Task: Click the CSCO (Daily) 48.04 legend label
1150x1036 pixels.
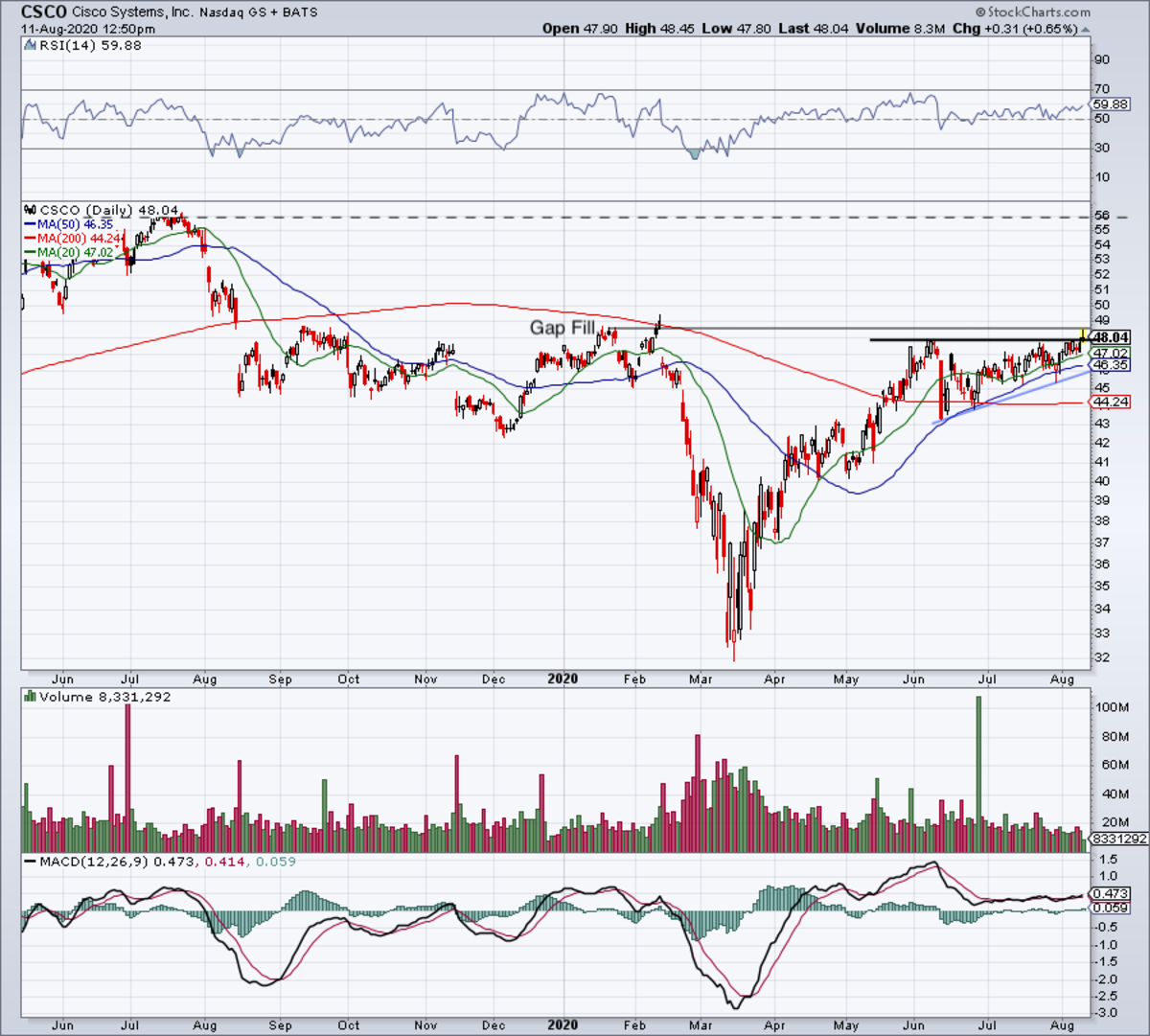Action: tap(109, 209)
